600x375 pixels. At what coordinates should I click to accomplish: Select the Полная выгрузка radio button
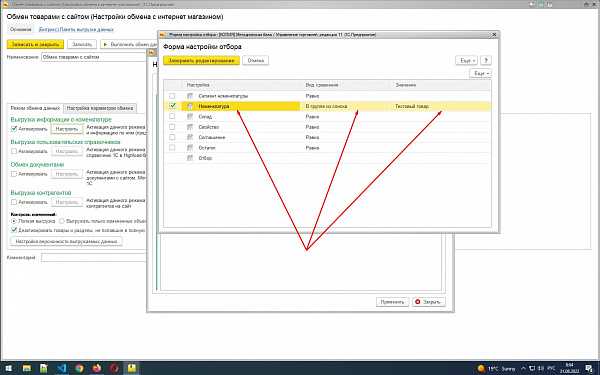(x=14, y=221)
